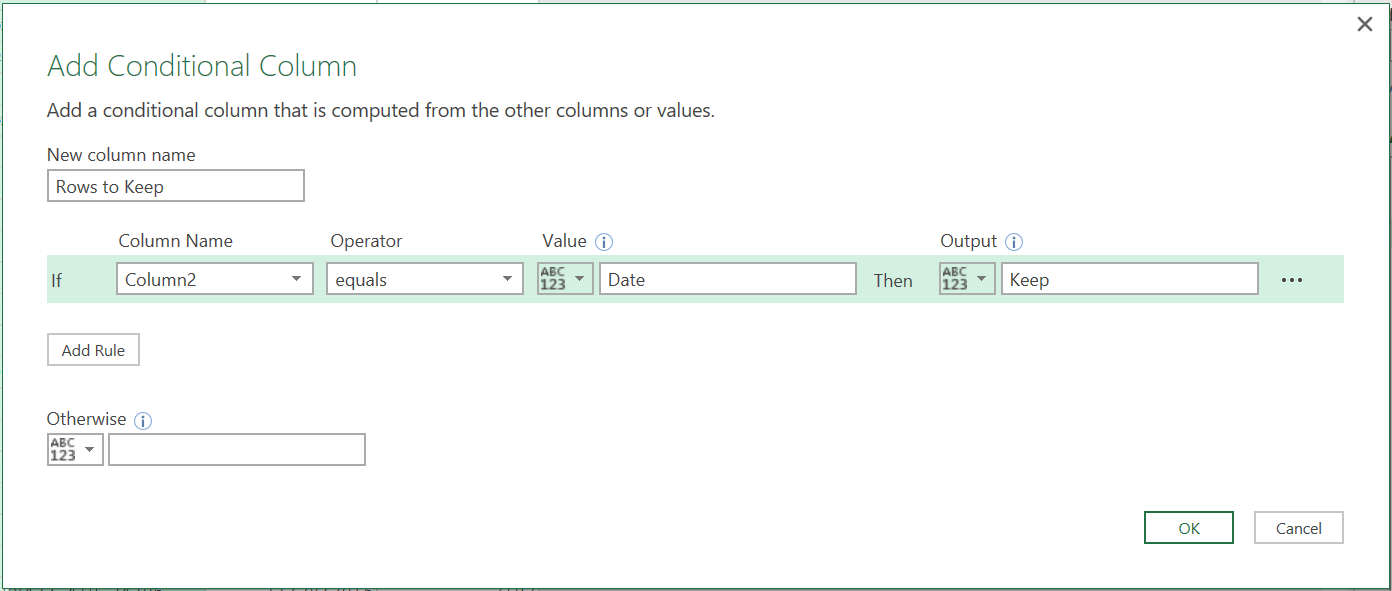Image resolution: width=1392 pixels, height=591 pixels.
Task: Click the info icon next to Output
Action: [1014, 241]
